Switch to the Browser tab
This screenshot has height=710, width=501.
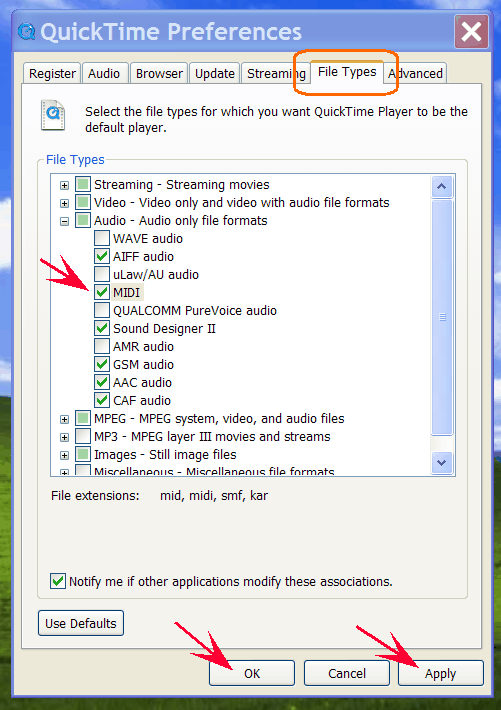(x=159, y=73)
